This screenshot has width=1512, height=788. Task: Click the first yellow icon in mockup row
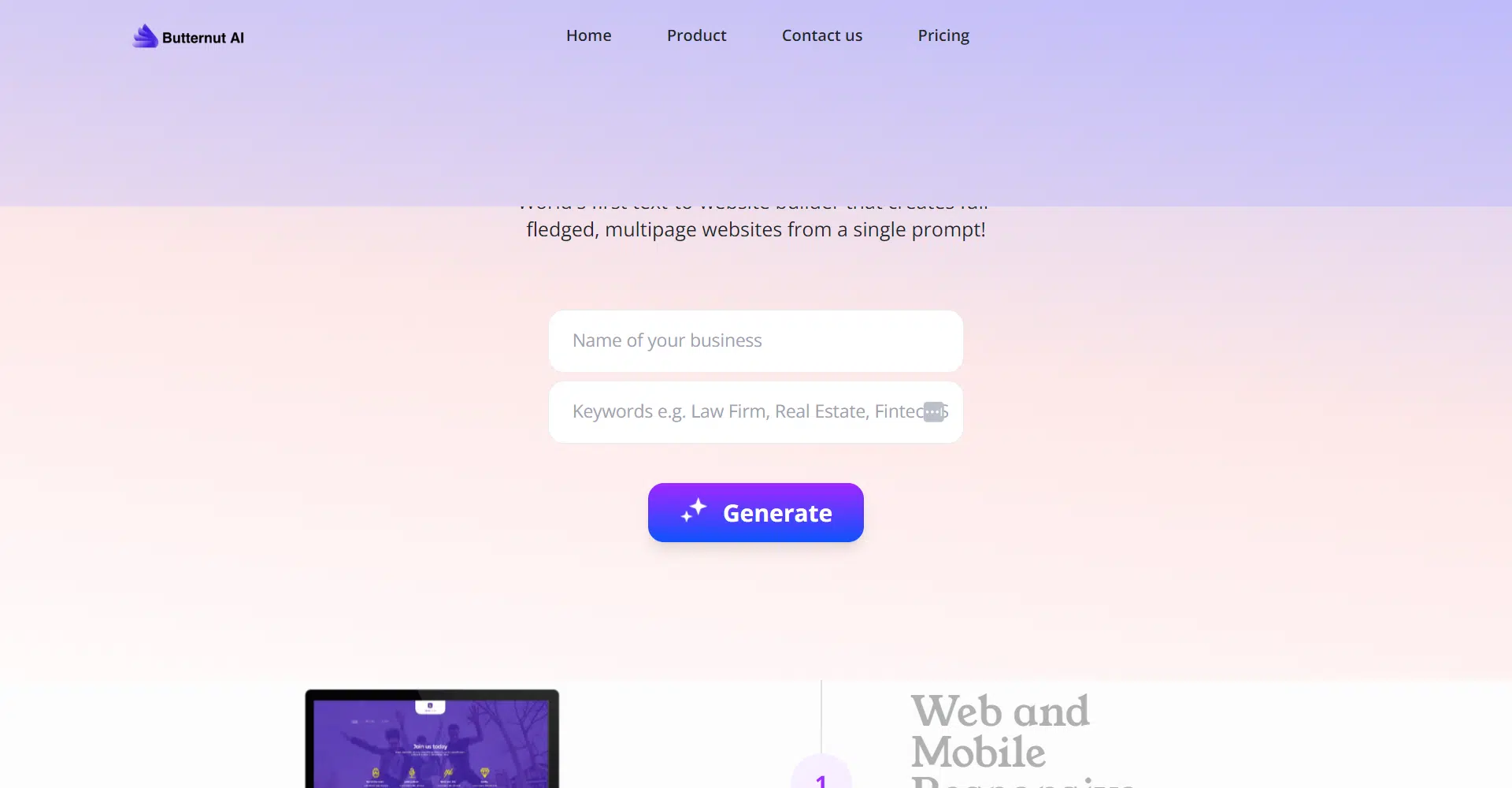[376, 773]
